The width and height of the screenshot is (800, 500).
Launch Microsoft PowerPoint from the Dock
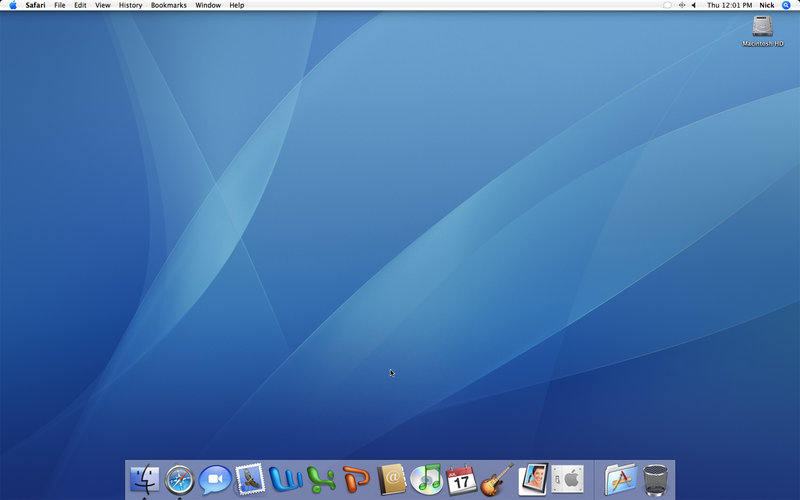356,480
